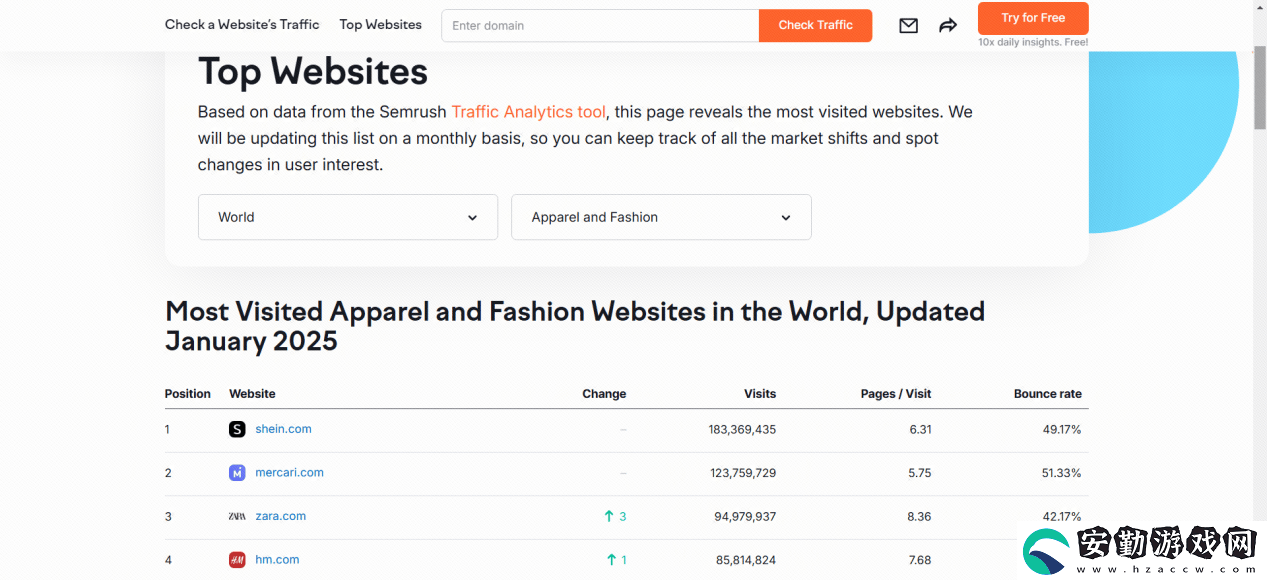The image size is (1267, 580).
Task: Click the zara.com logo icon
Action: [237, 516]
